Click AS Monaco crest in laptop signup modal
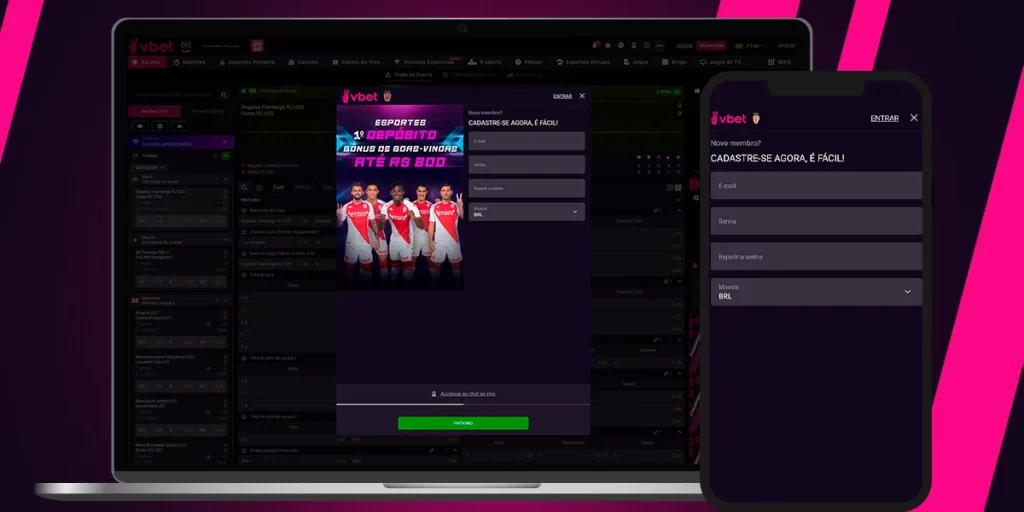Screen dimensions: 1024x512 tap(387, 96)
